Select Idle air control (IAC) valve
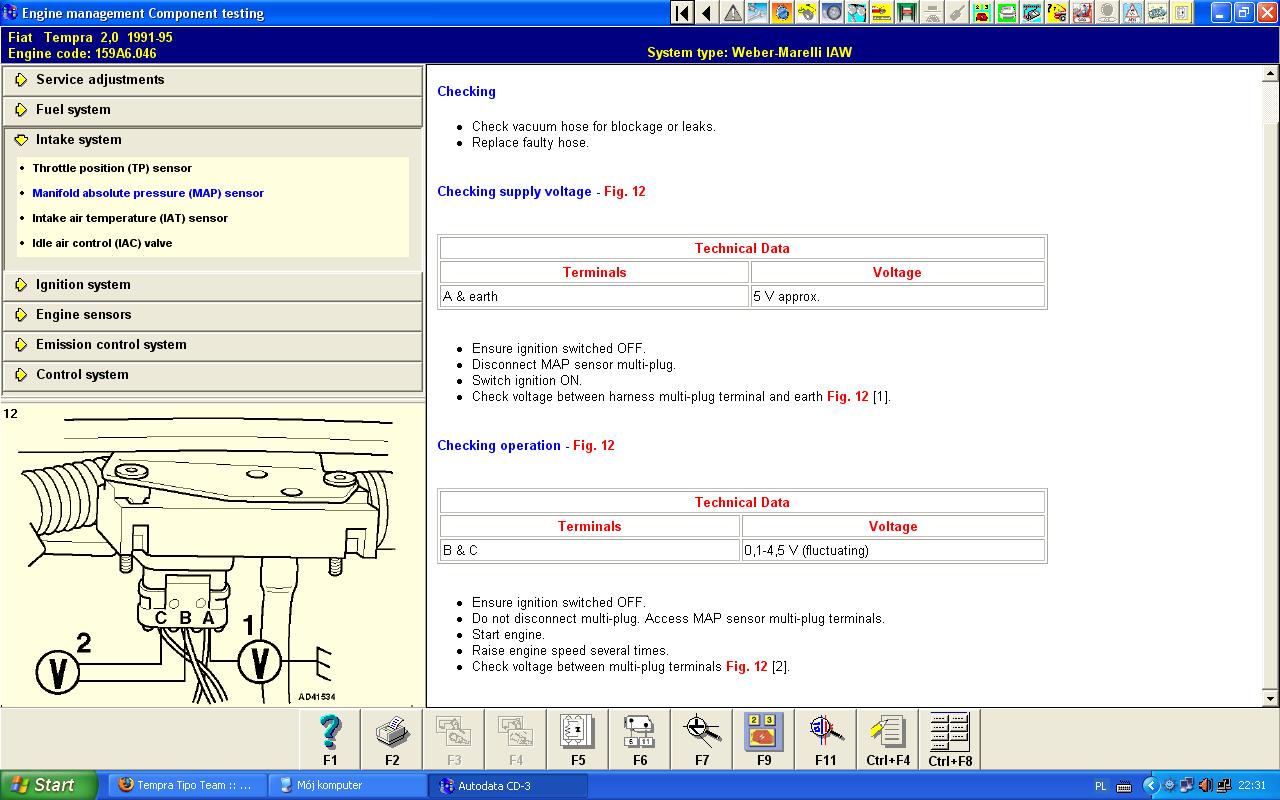This screenshot has width=1280, height=800. [x=102, y=243]
